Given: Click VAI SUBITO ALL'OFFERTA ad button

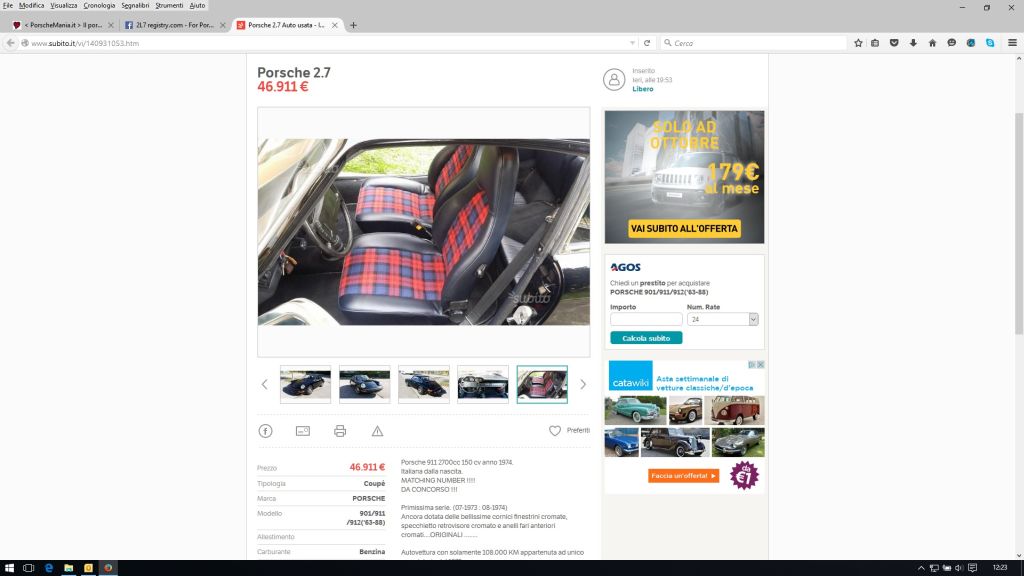Looking at the screenshot, I should point(684,229).
